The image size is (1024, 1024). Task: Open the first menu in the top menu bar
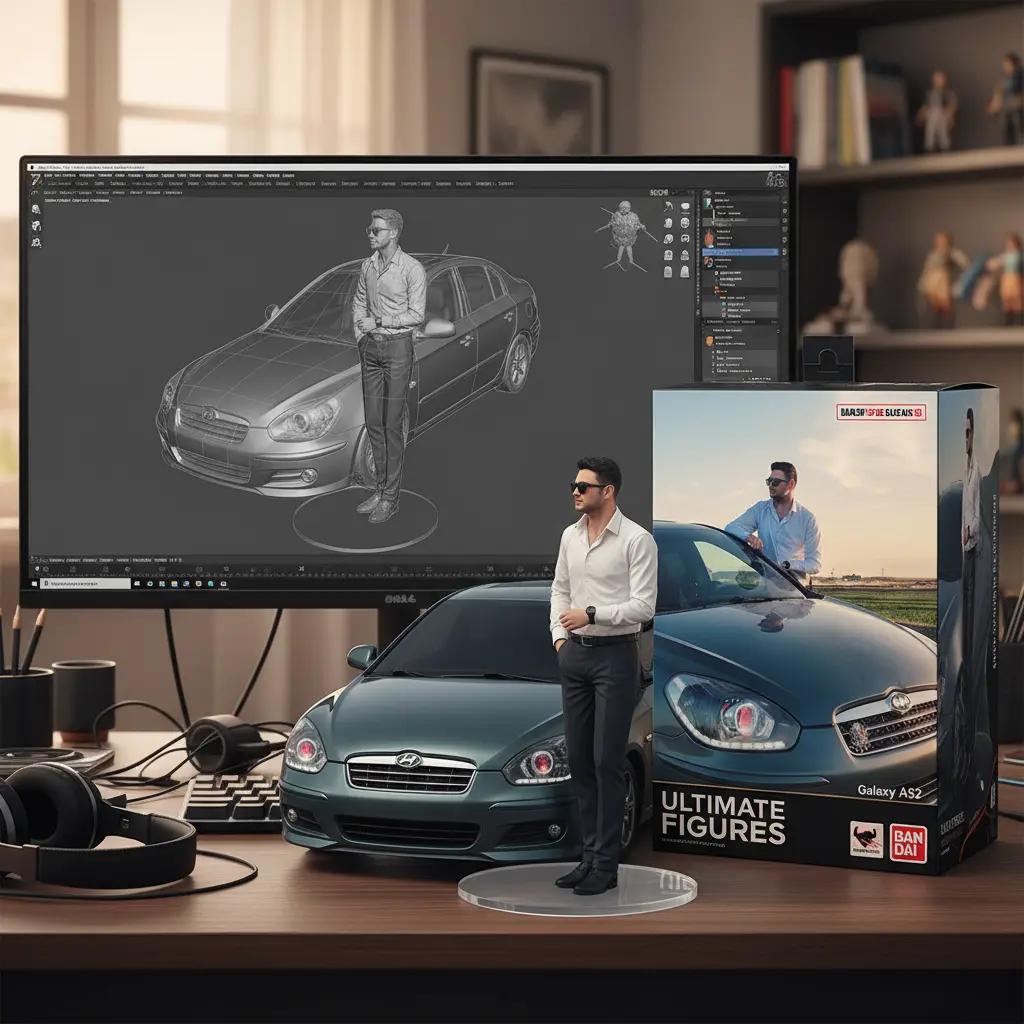[x=47, y=176]
